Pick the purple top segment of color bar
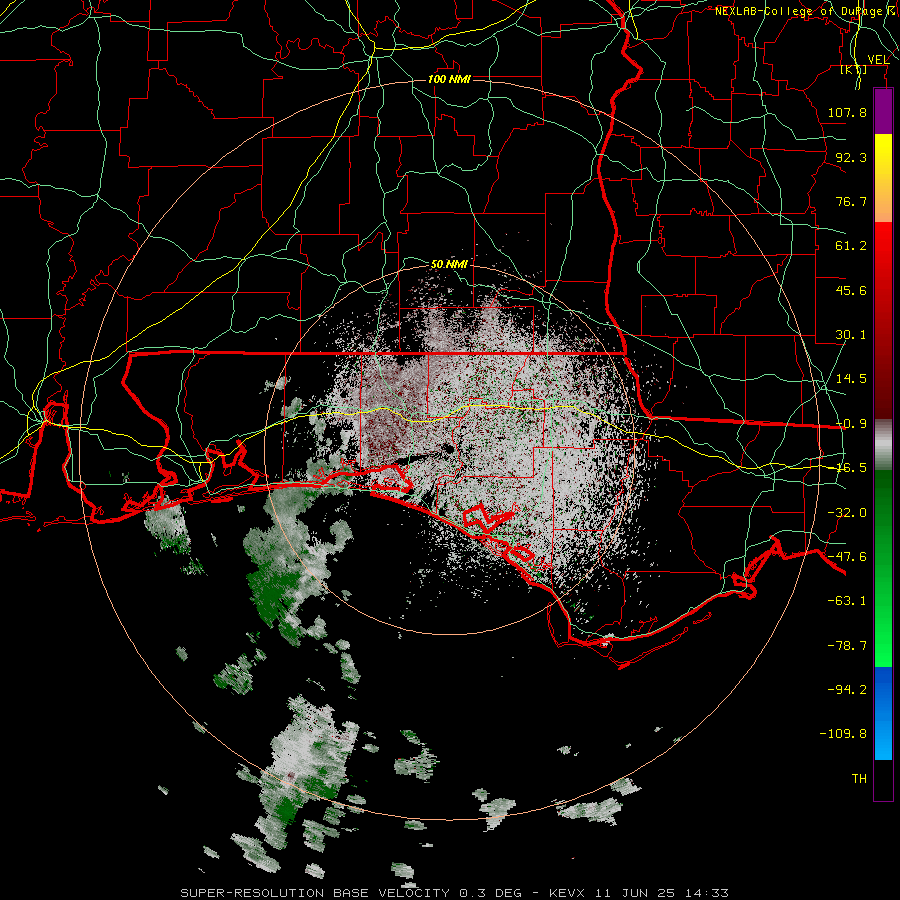The height and width of the screenshot is (900, 900). [883, 111]
